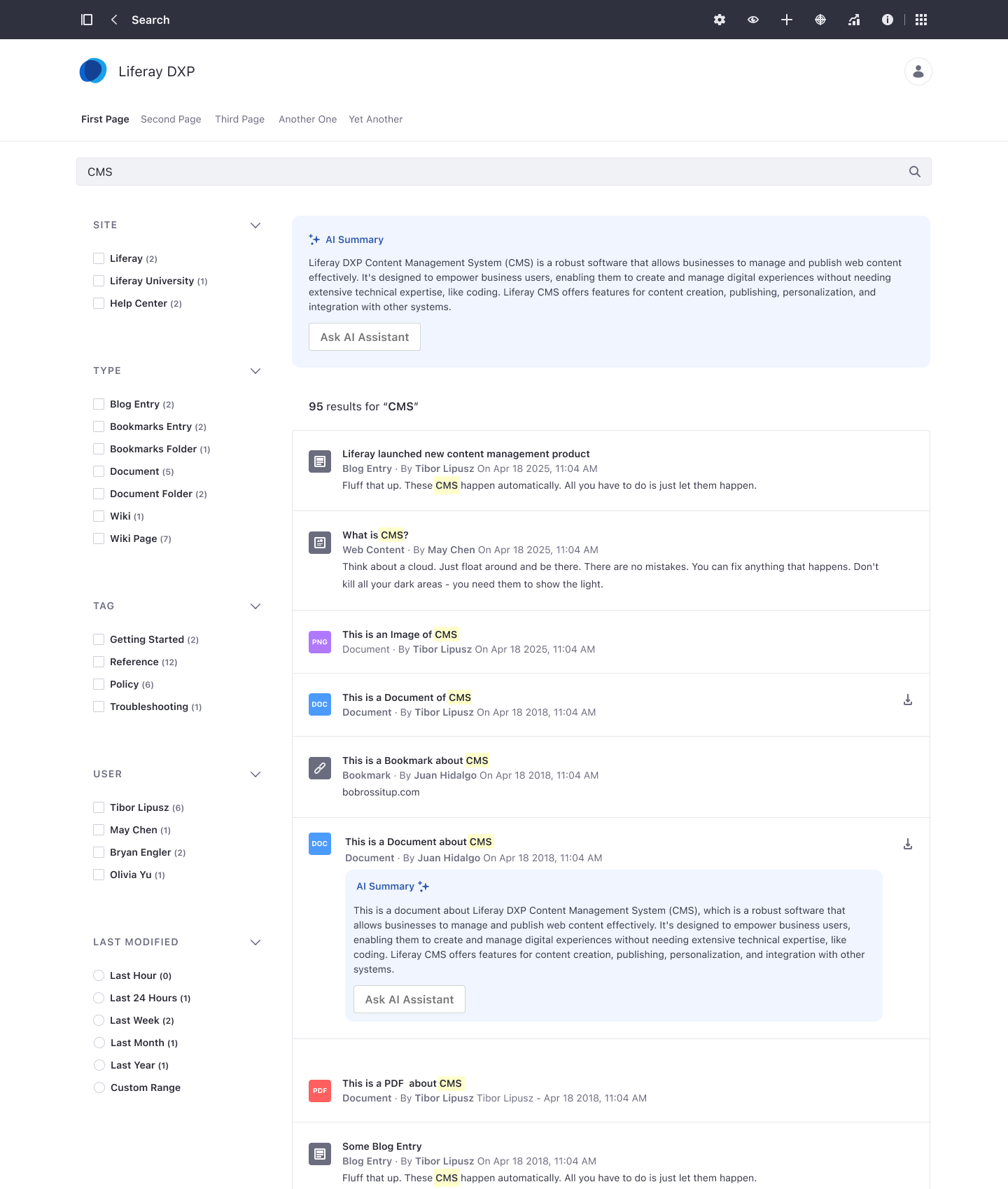1008x1189 pixels.
Task: Collapse the Tag facet chevron
Action: pos(255,606)
